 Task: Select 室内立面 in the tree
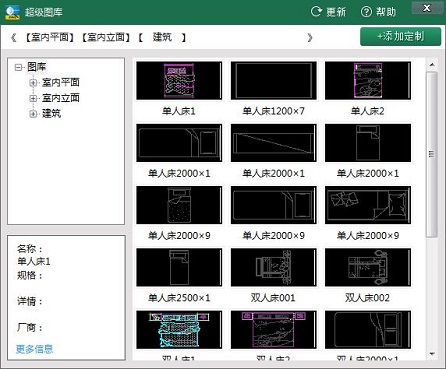[x=60, y=98]
